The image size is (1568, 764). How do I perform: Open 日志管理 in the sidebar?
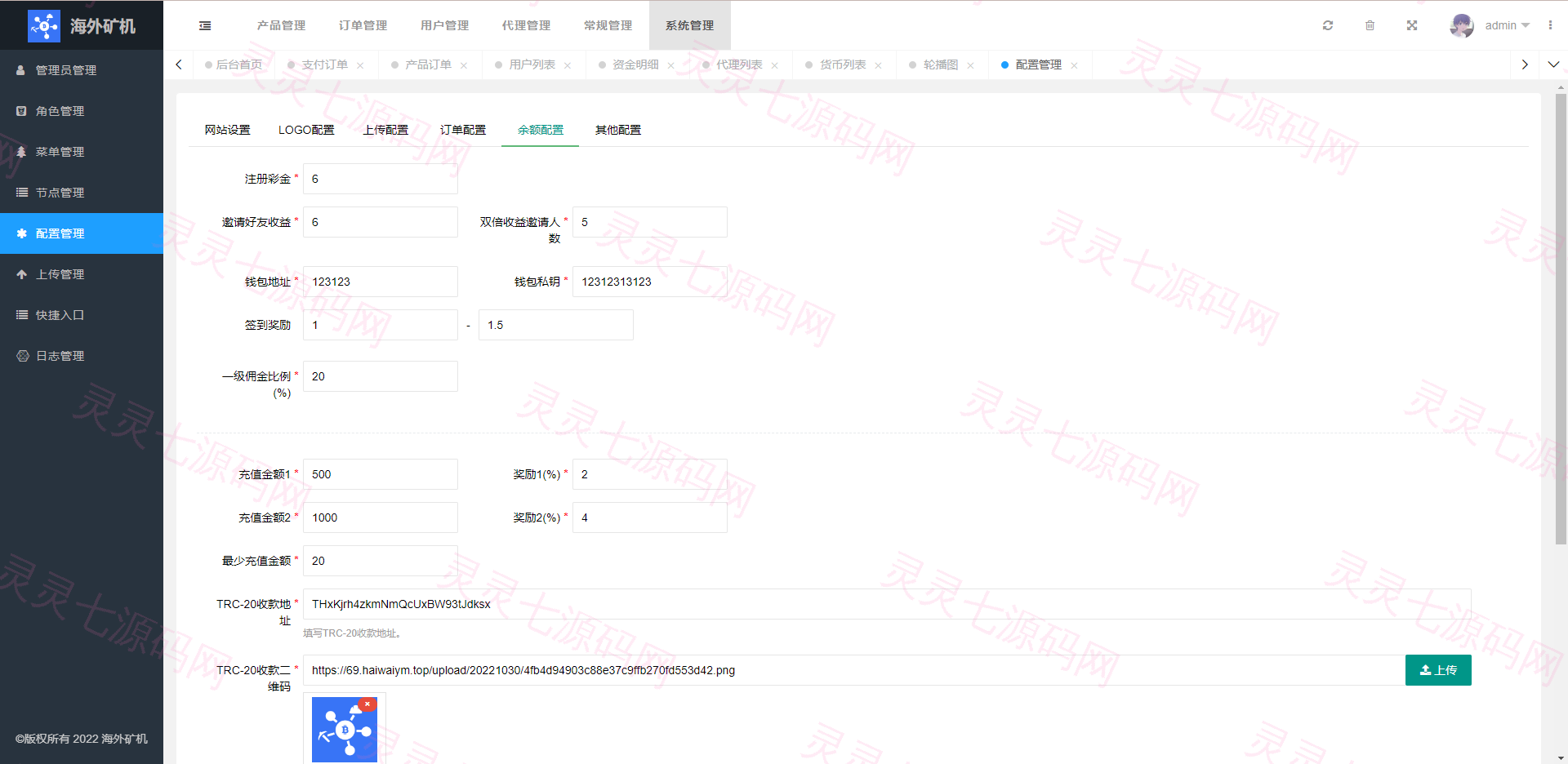point(82,356)
